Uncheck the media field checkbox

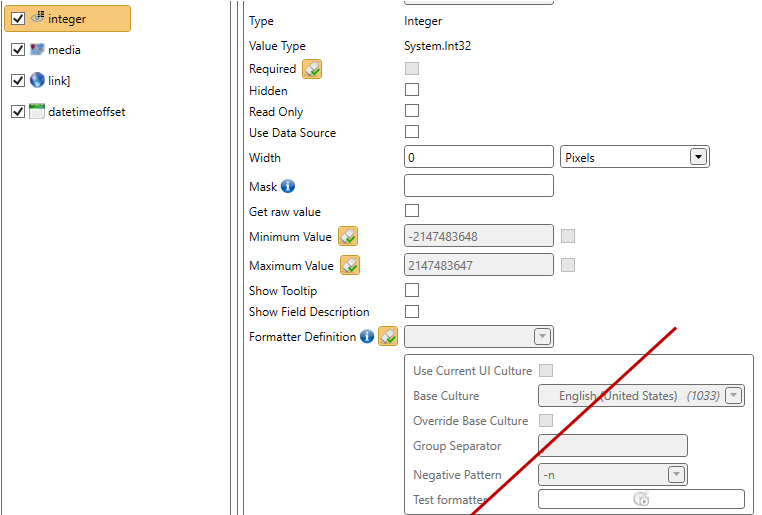(18, 50)
